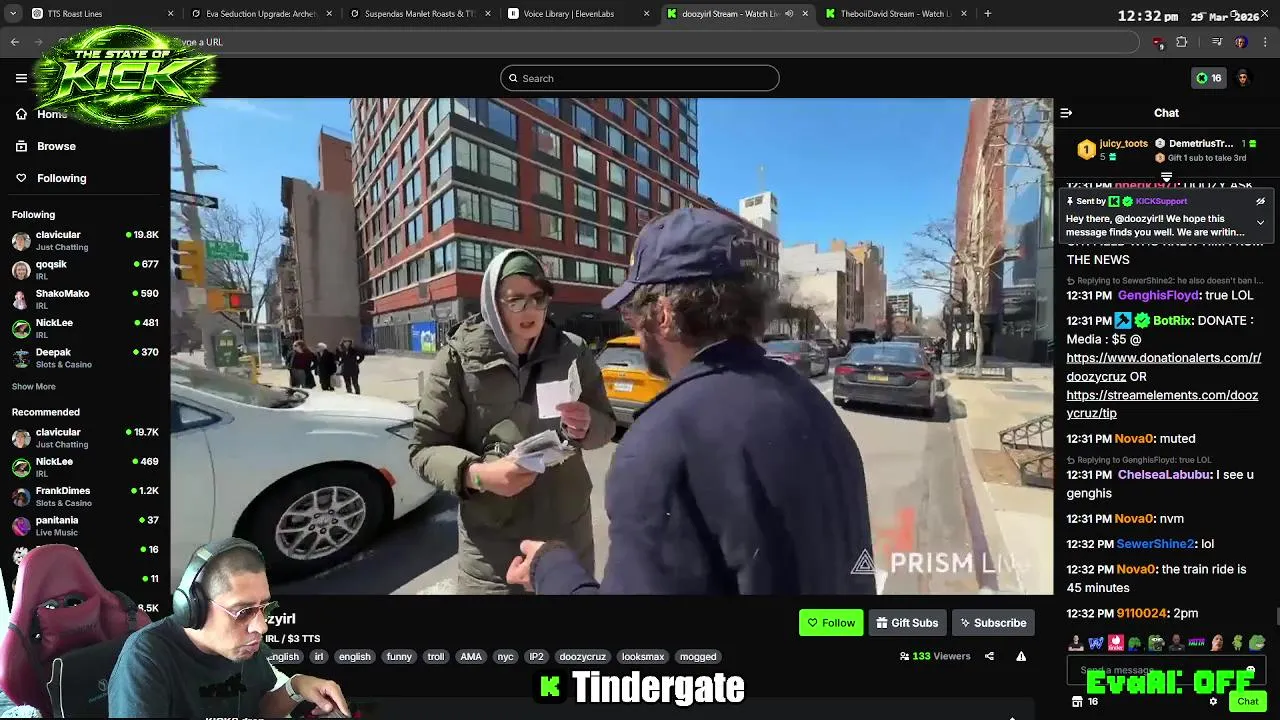Click the ChelseaLabubu username in chat

(x=1164, y=475)
